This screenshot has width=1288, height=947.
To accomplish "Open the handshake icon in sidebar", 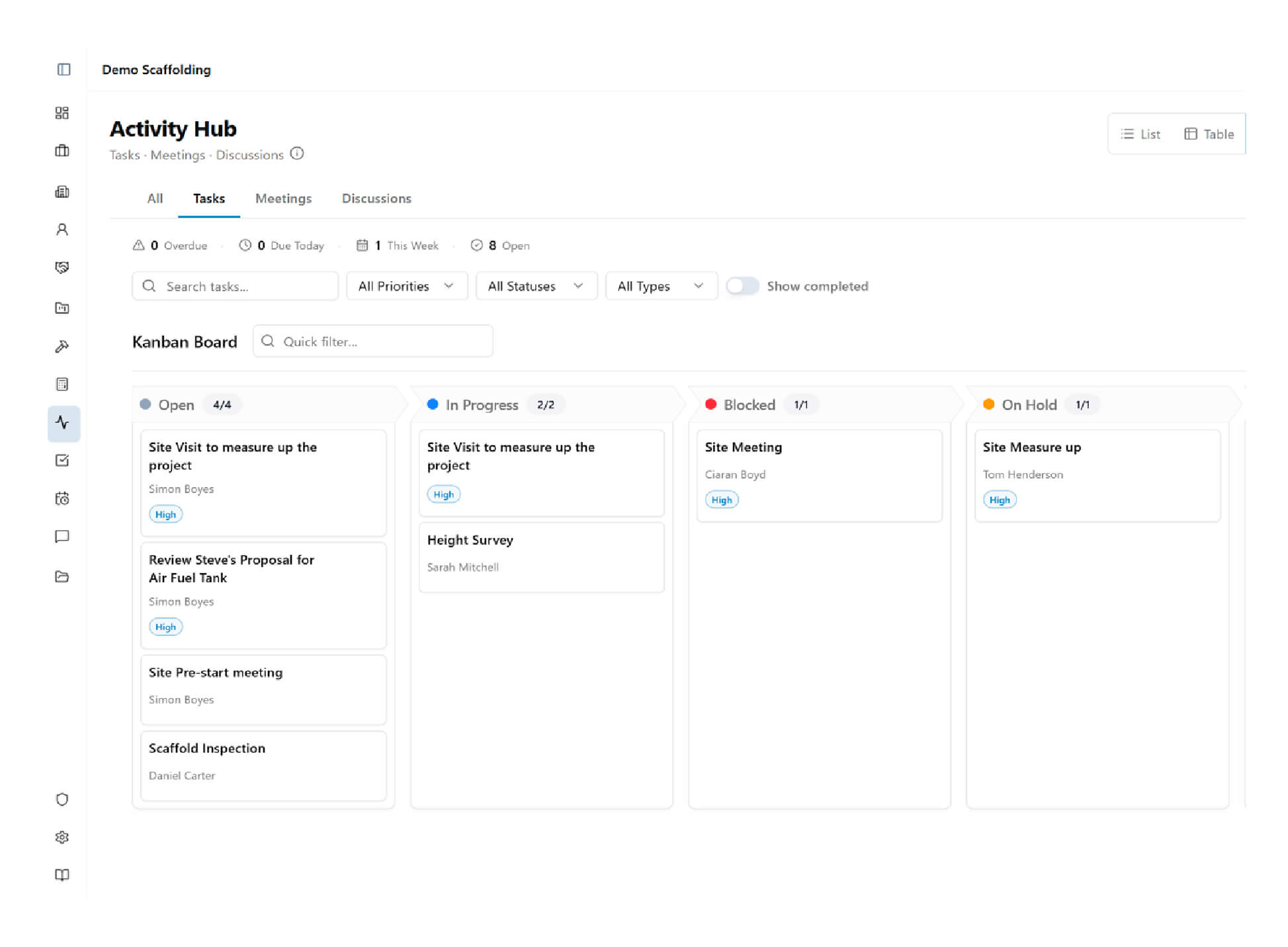I will [62, 267].
